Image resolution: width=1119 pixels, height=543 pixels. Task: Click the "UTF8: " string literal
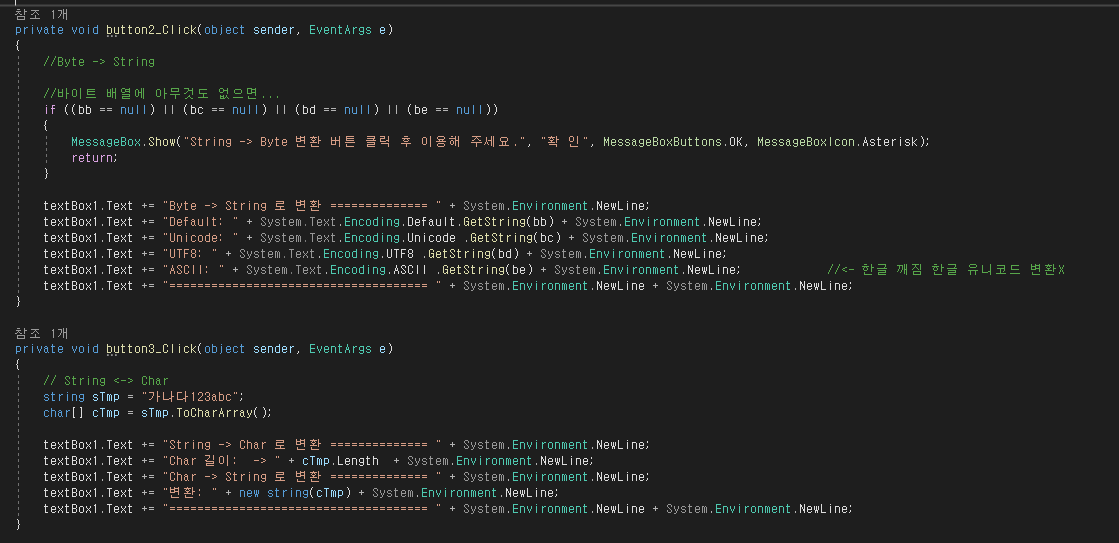190,253
